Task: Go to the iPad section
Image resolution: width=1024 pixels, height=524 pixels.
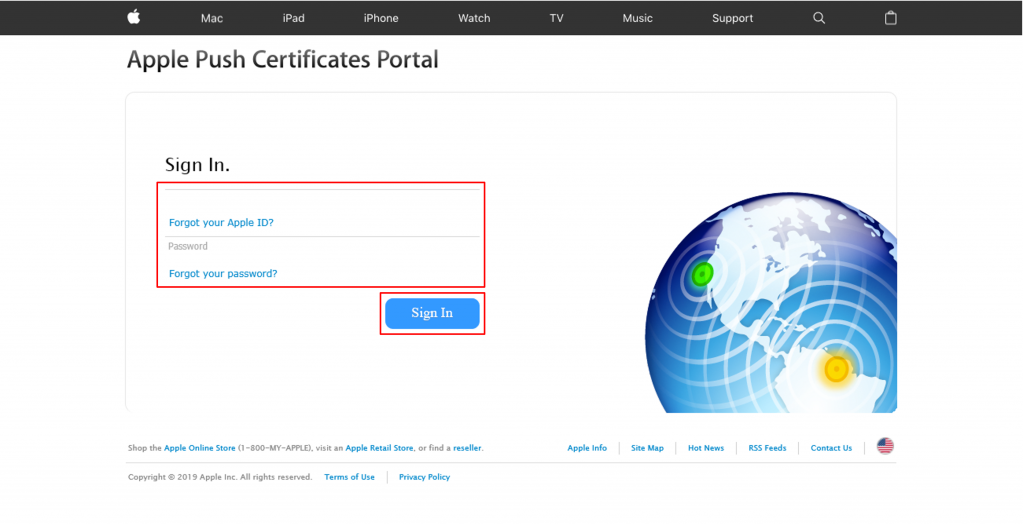Action: tap(293, 18)
